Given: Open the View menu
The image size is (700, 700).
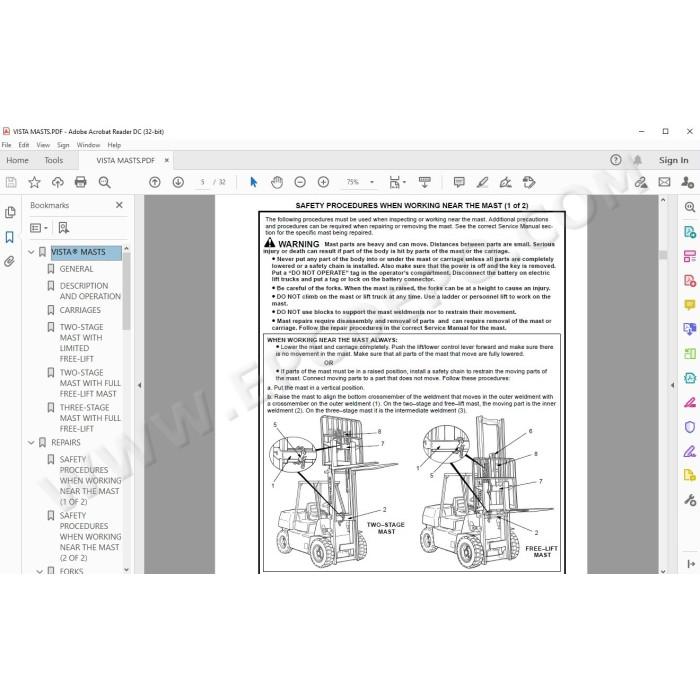Looking at the screenshot, I should tap(43, 145).
